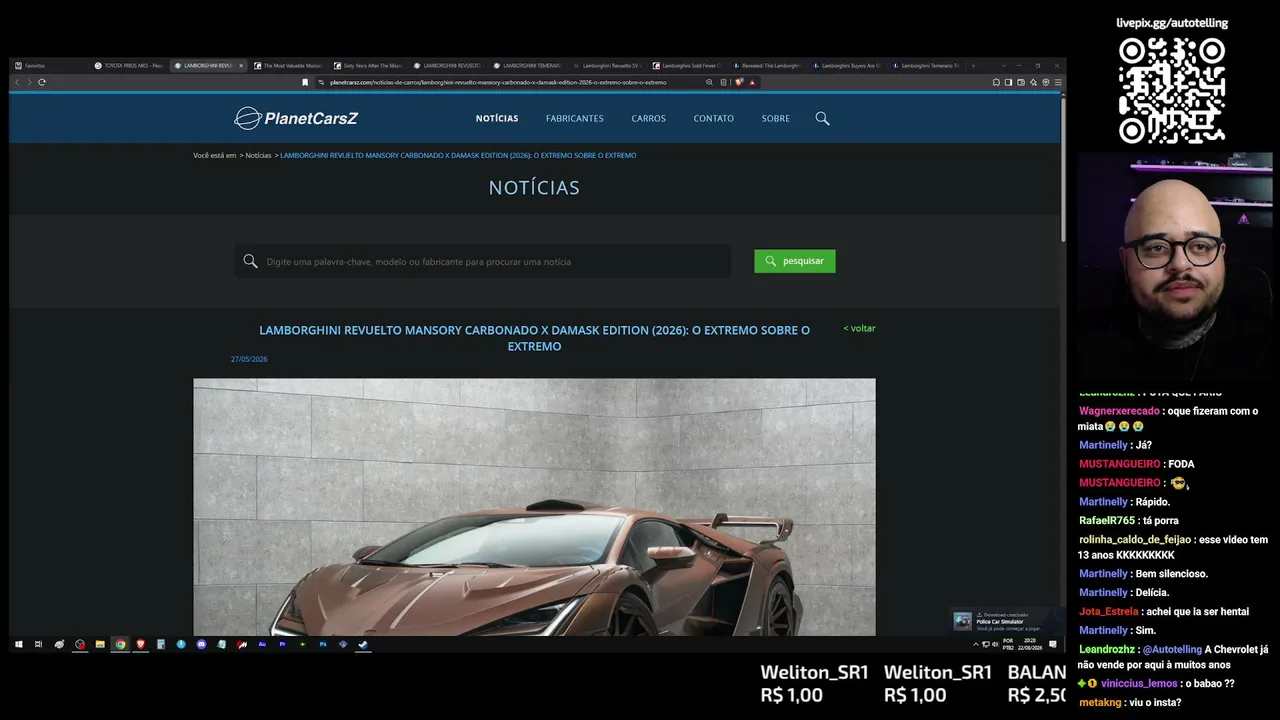This screenshot has height=720, width=1280.
Task: Click the '< voltar' link
Action: coord(859,328)
